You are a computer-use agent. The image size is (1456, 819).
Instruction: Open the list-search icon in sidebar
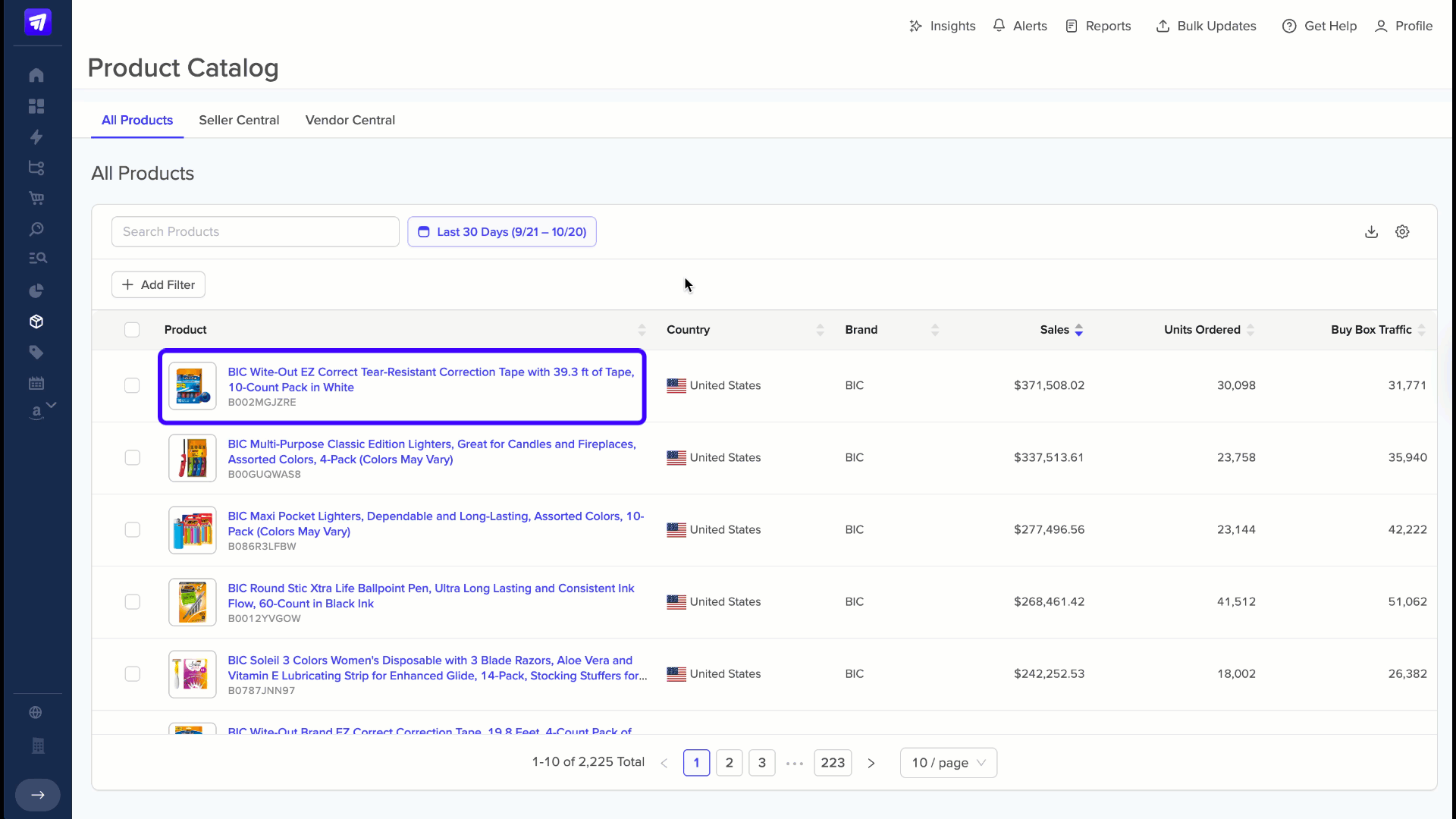click(37, 259)
